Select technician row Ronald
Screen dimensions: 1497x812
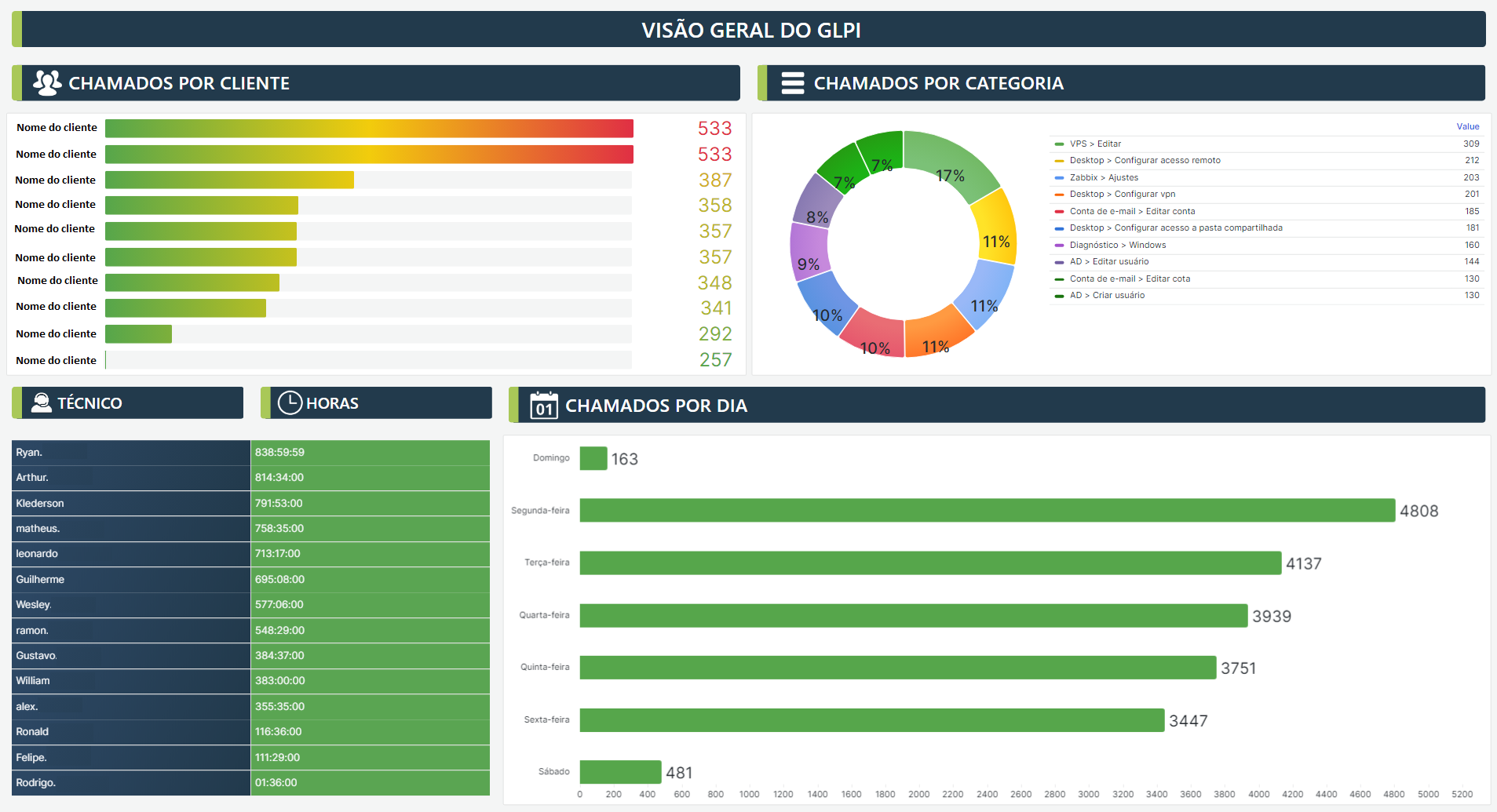coord(130,732)
